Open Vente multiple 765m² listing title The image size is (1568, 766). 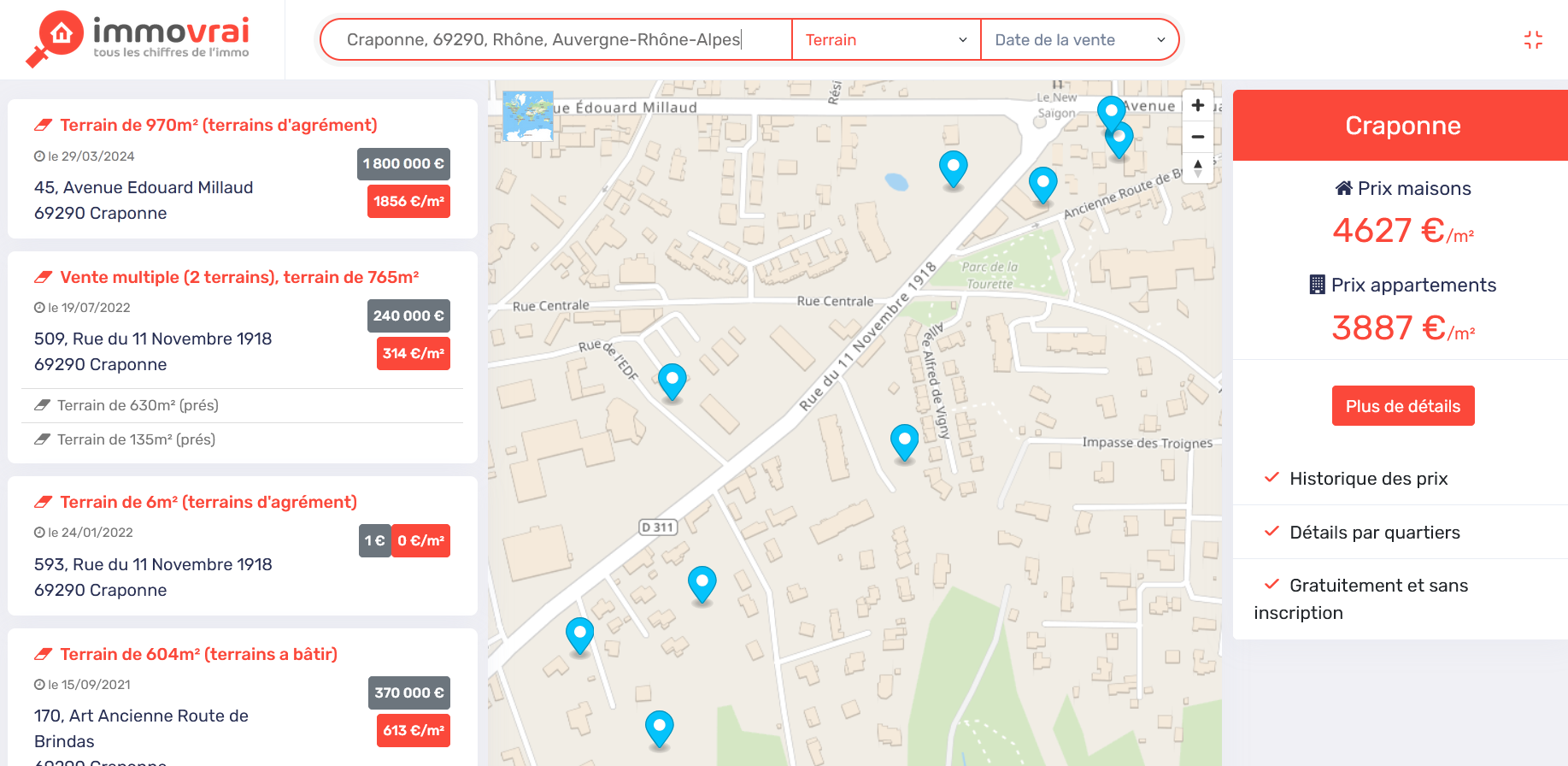tap(239, 278)
